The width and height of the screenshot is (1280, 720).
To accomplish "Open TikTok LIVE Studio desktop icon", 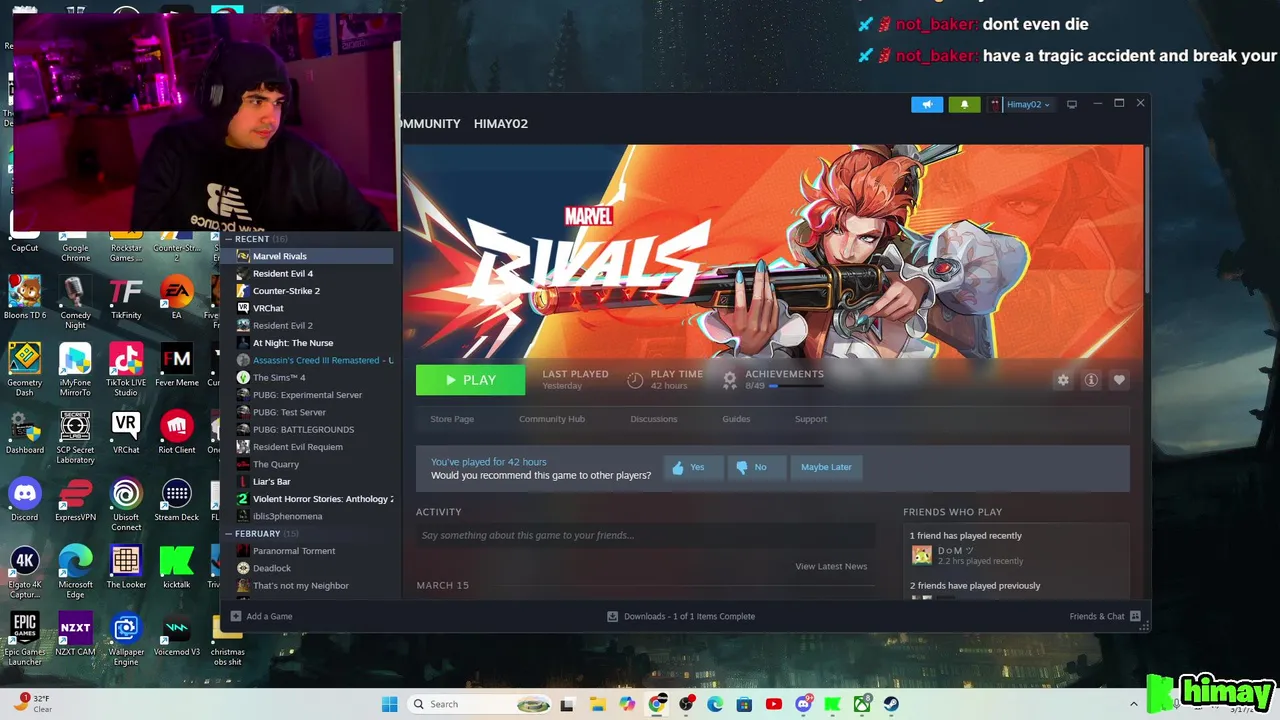I will (x=126, y=369).
